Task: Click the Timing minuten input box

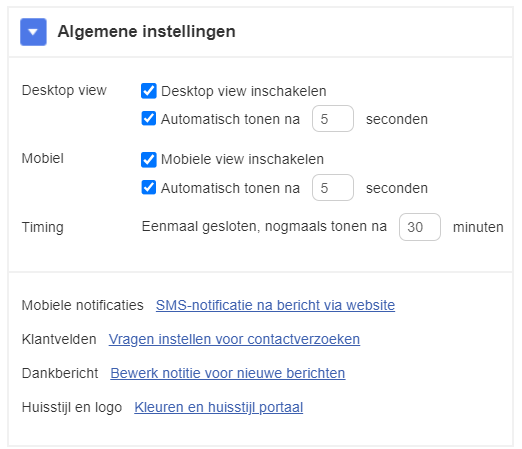Action: [420, 227]
